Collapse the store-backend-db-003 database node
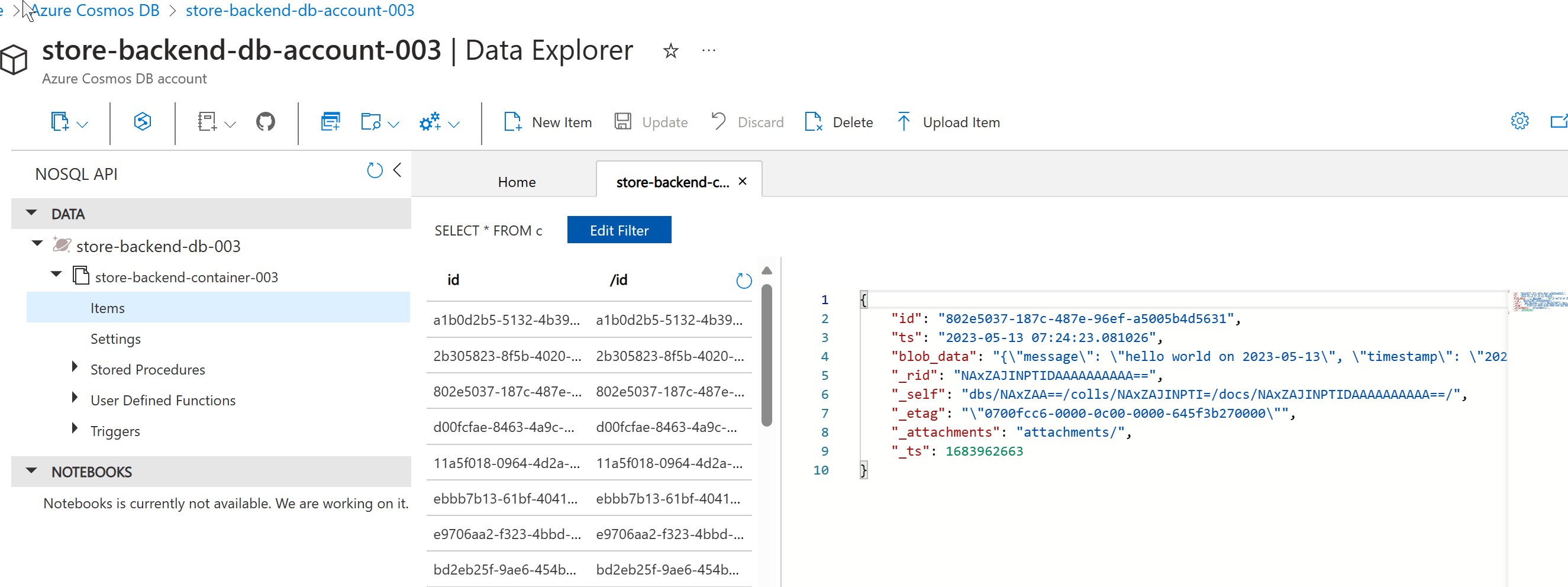The image size is (1568, 587). (x=37, y=244)
